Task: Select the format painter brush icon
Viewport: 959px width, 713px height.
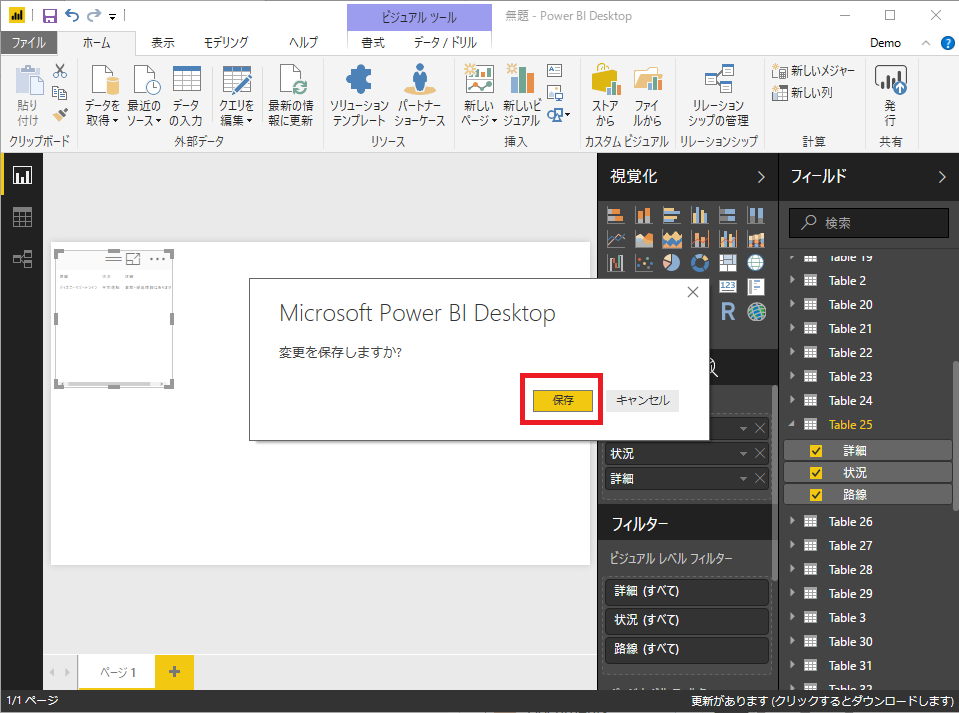Action: coord(59,114)
